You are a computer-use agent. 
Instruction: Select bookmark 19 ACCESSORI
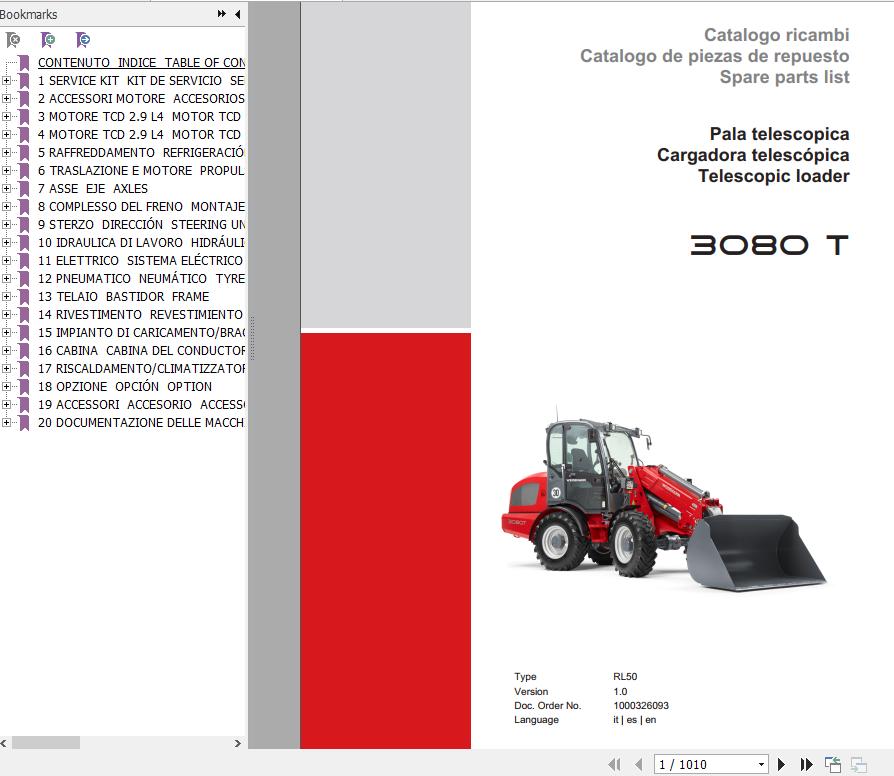click(141, 404)
